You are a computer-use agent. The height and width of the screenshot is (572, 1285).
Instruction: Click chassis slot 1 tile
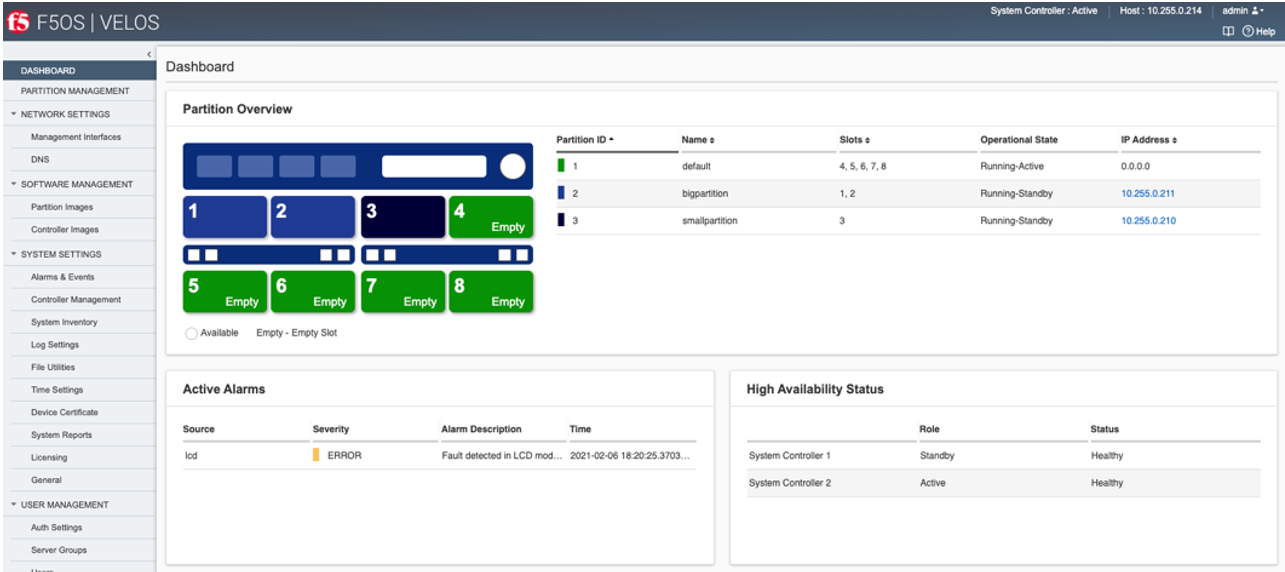(225, 217)
